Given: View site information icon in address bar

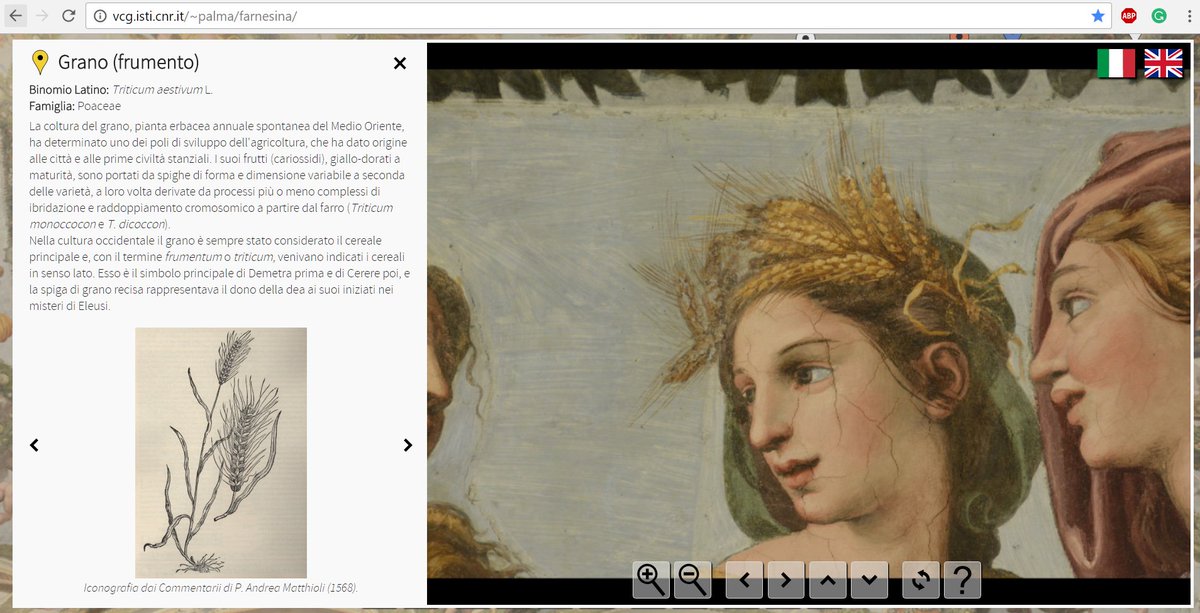Looking at the screenshot, I should point(101,16).
